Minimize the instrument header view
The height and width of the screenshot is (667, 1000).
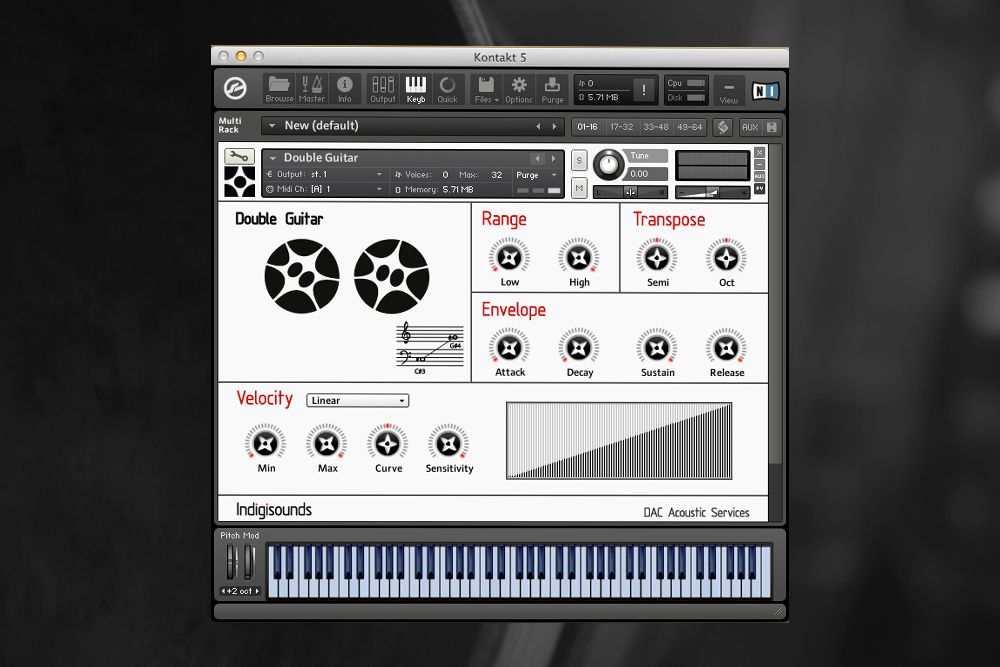point(760,165)
